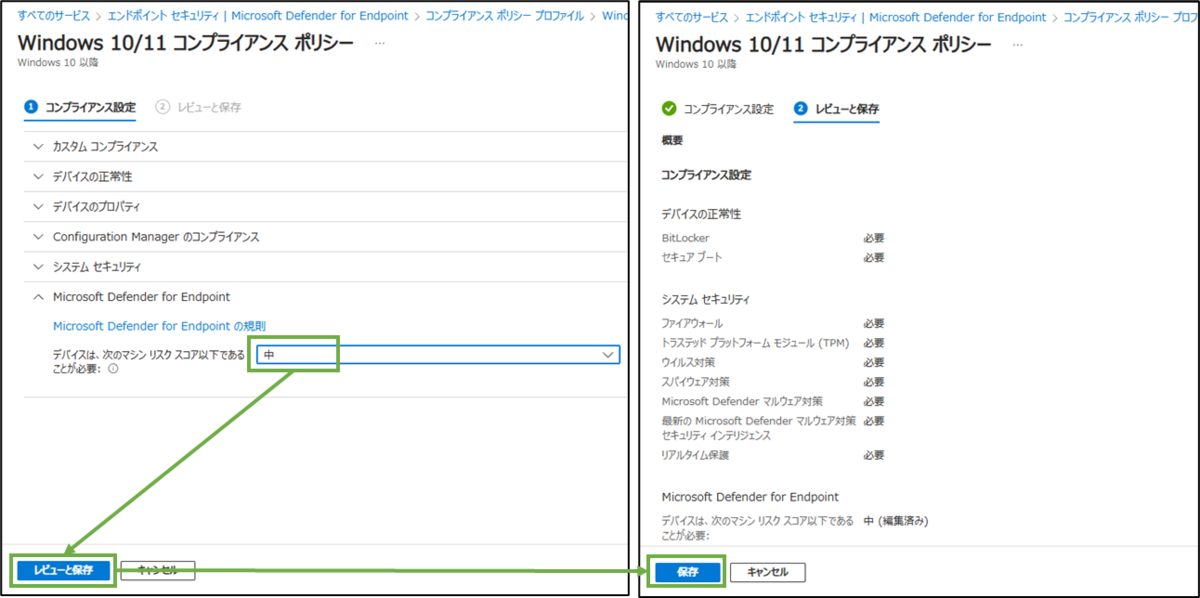Click the info icon beside マシン リスク スコア label
1200x598 pixels.
[x=113, y=368]
